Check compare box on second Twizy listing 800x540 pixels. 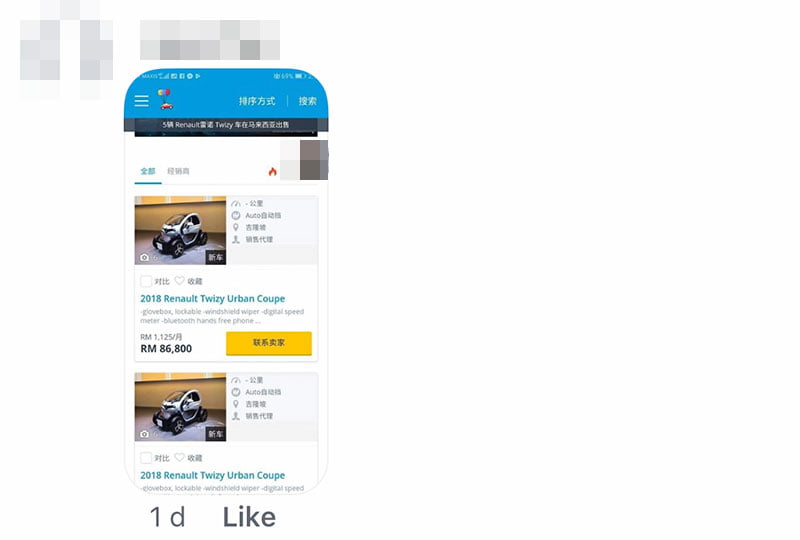point(146,458)
